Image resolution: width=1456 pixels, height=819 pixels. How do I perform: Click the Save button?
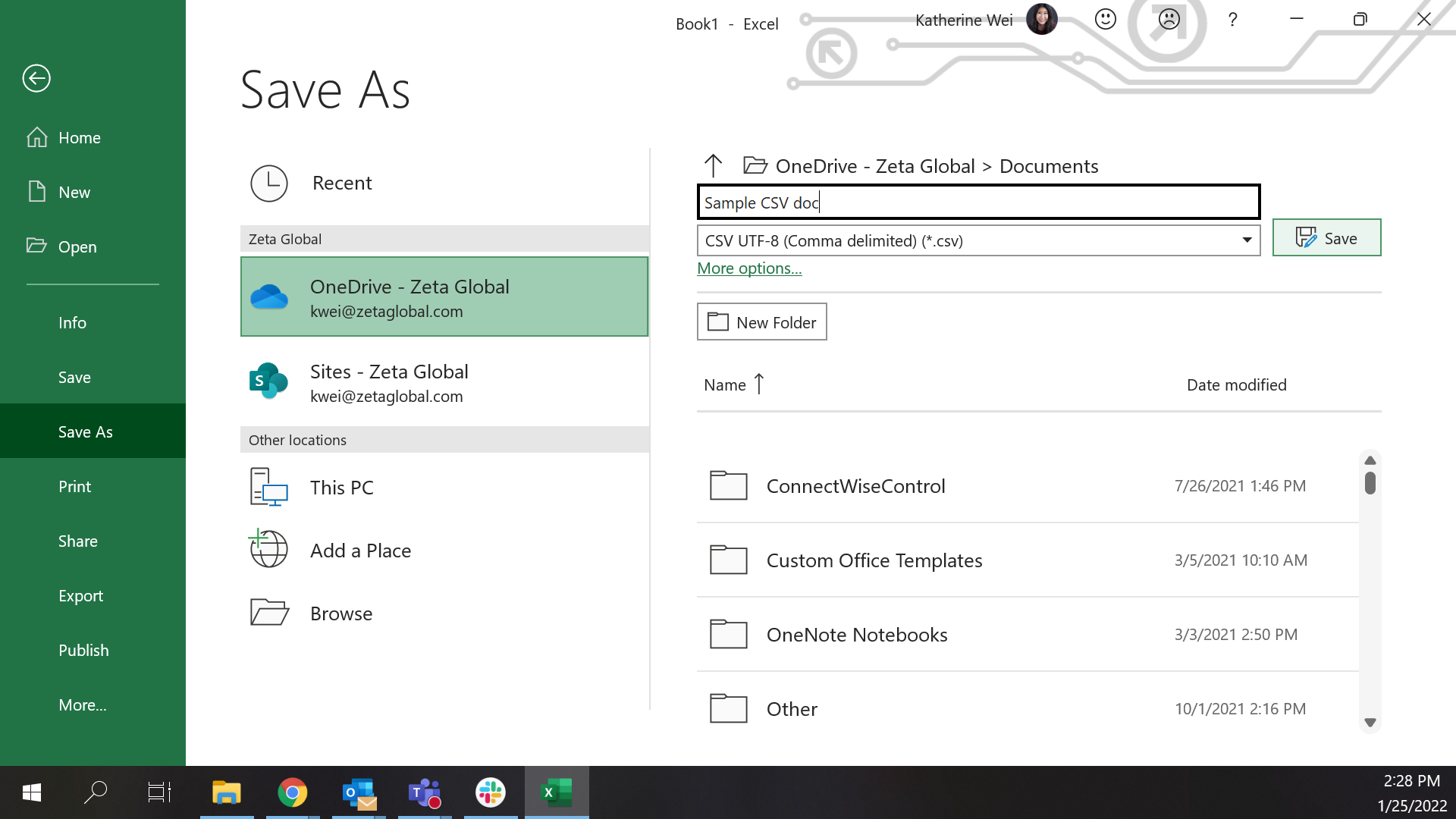tap(1326, 238)
